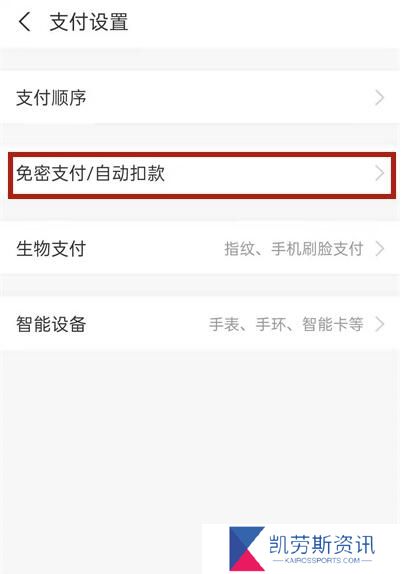Tap gray divider above 支付顺序 row
The height and width of the screenshot is (574, 402).
[x=201, y=59]
